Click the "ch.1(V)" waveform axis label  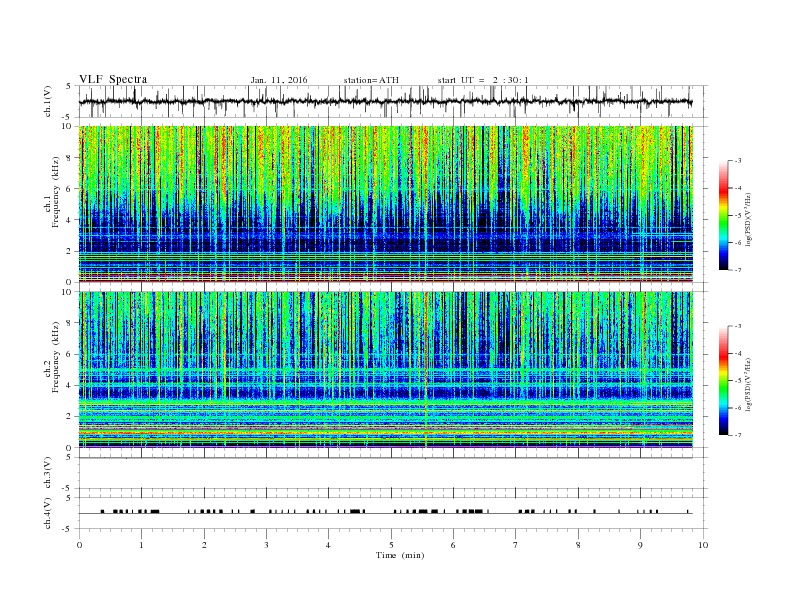tap(48, 101)
